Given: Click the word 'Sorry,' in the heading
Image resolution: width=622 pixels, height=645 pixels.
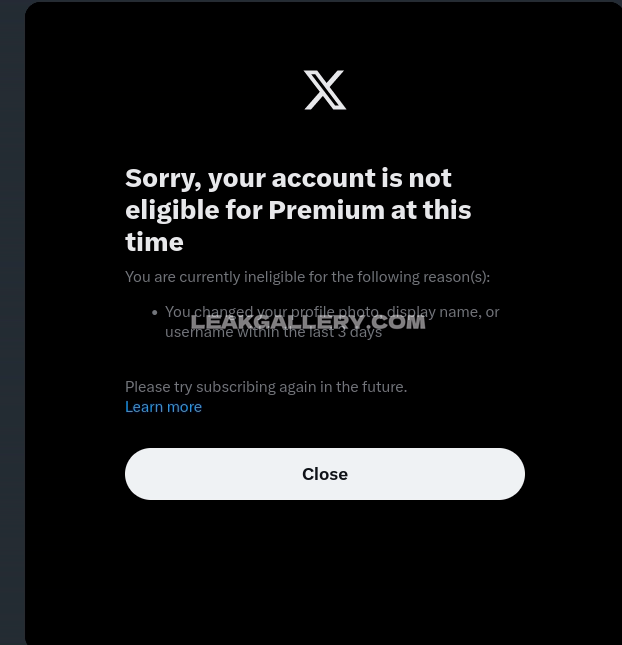Looking at the screenshot, I should (163, 179).
